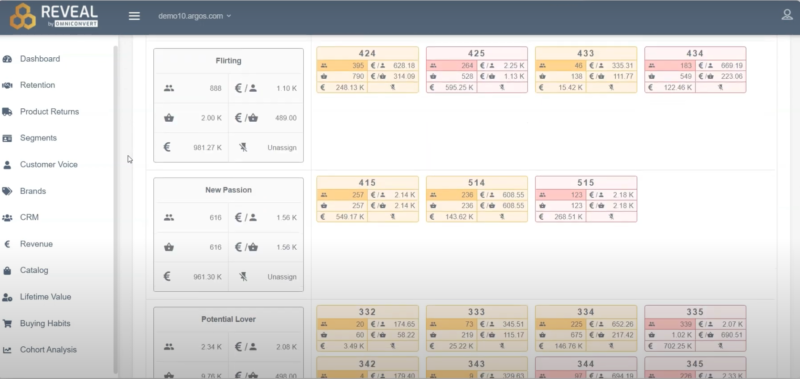Open the Cohort Analysis chart icon
Image resolution: width=800 pixels, height=379 pixels.
pyautogui.click(x=7, y=350)
